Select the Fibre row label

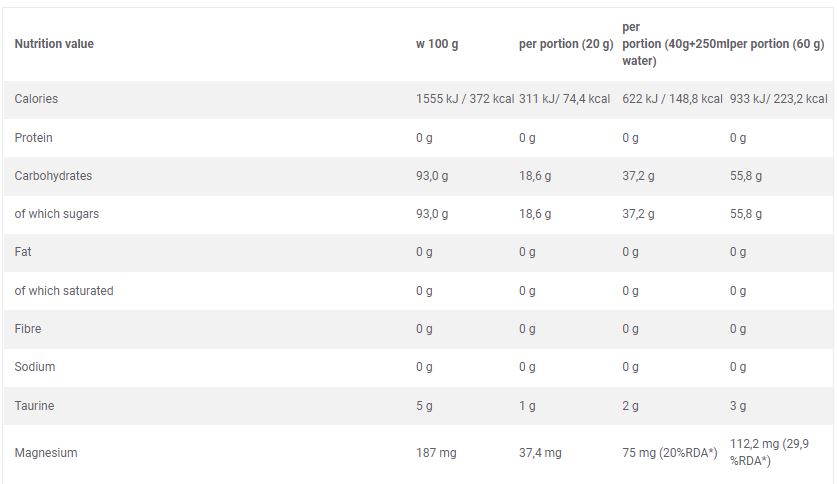click(28, 329)
